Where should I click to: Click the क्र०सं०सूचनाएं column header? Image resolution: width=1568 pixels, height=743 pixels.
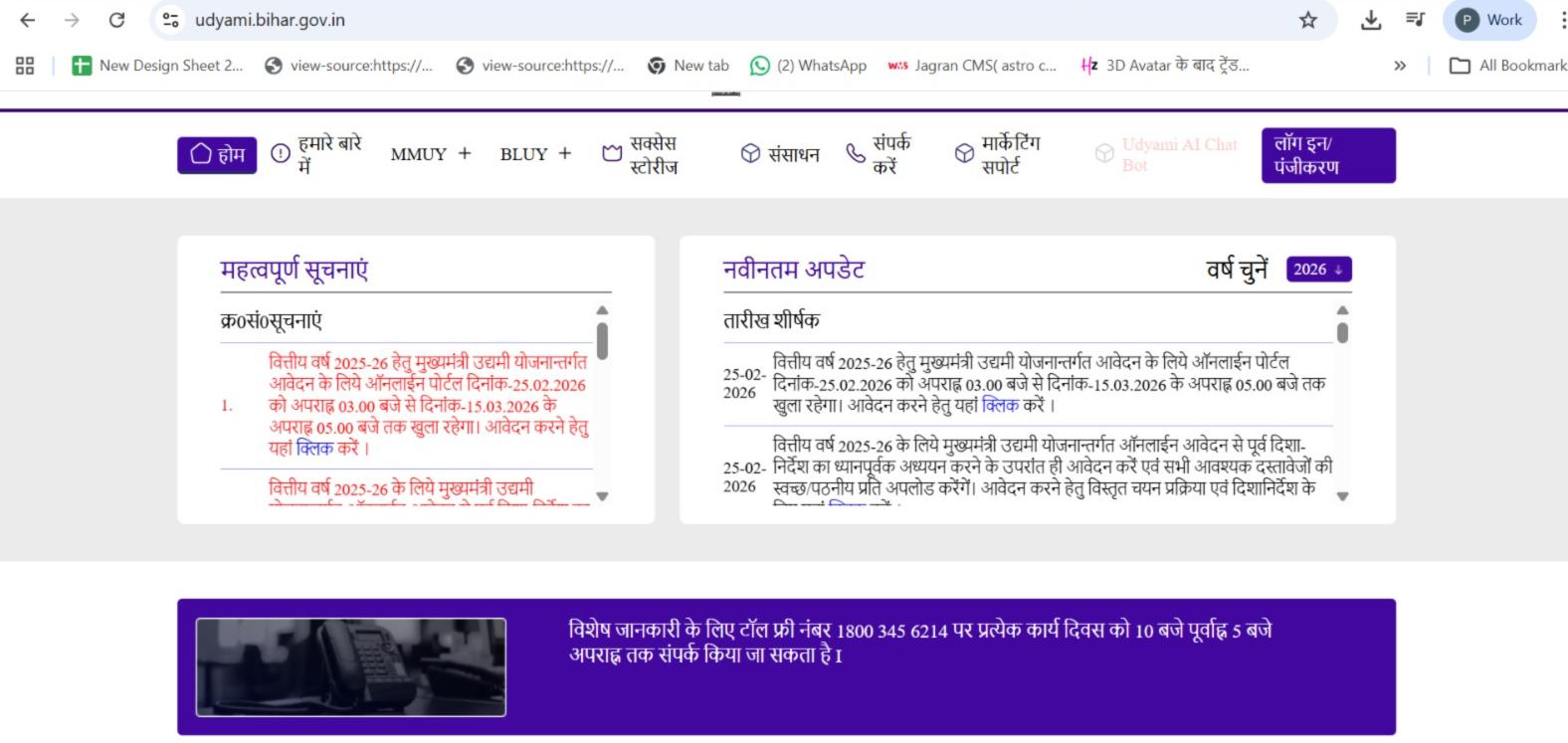pos(272,321)
